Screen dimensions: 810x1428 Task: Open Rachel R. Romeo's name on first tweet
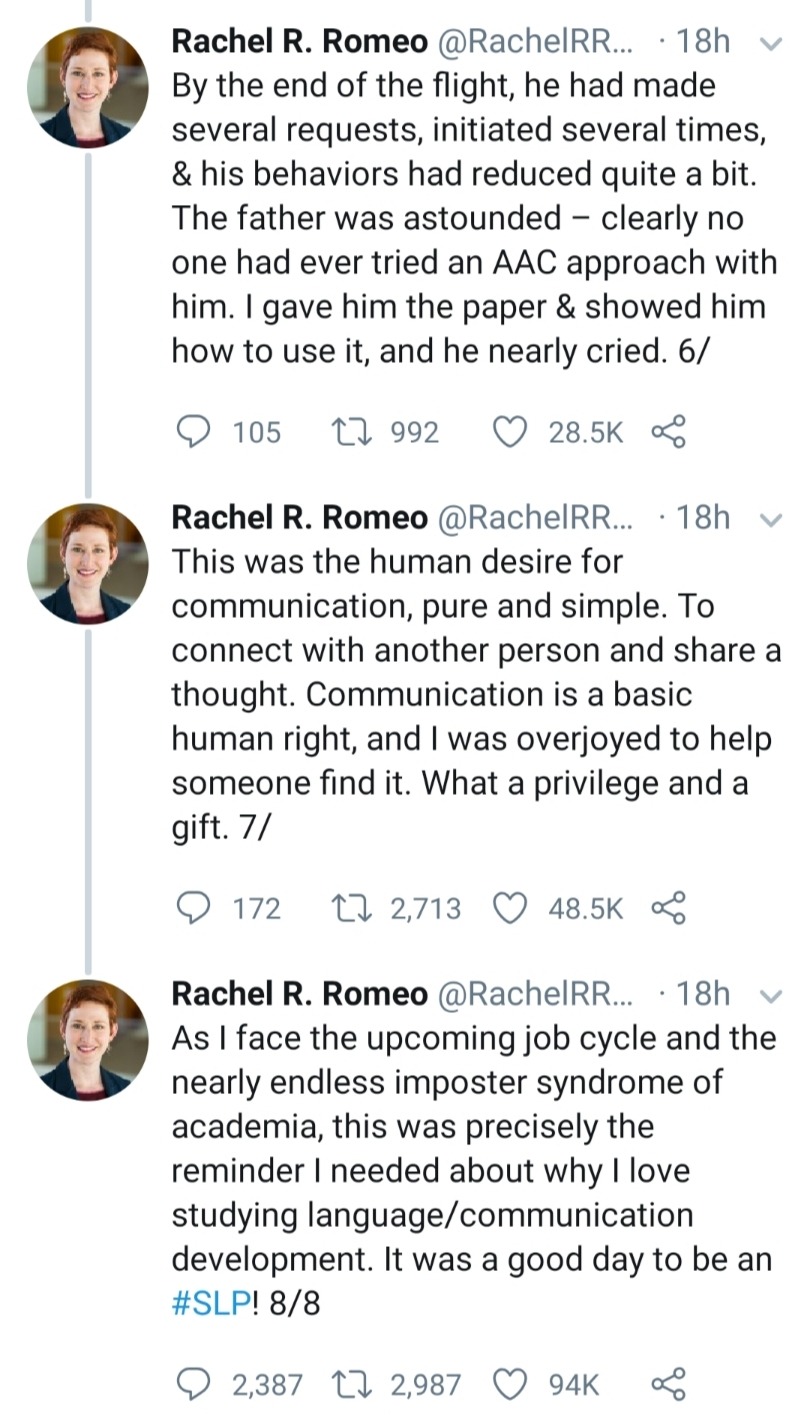[299, 41]
